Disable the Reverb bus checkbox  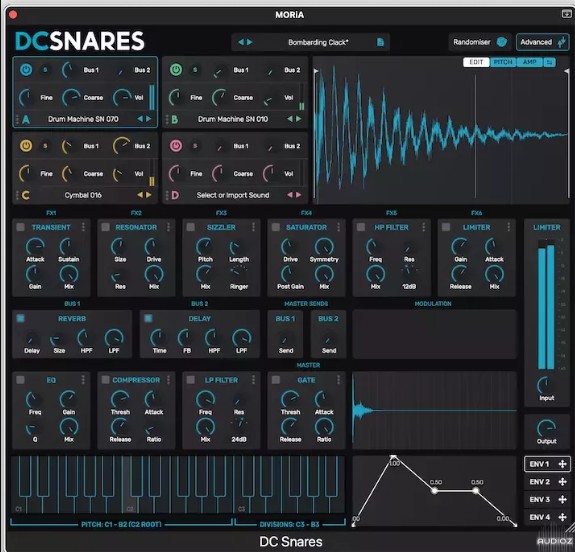pos(21,318)
